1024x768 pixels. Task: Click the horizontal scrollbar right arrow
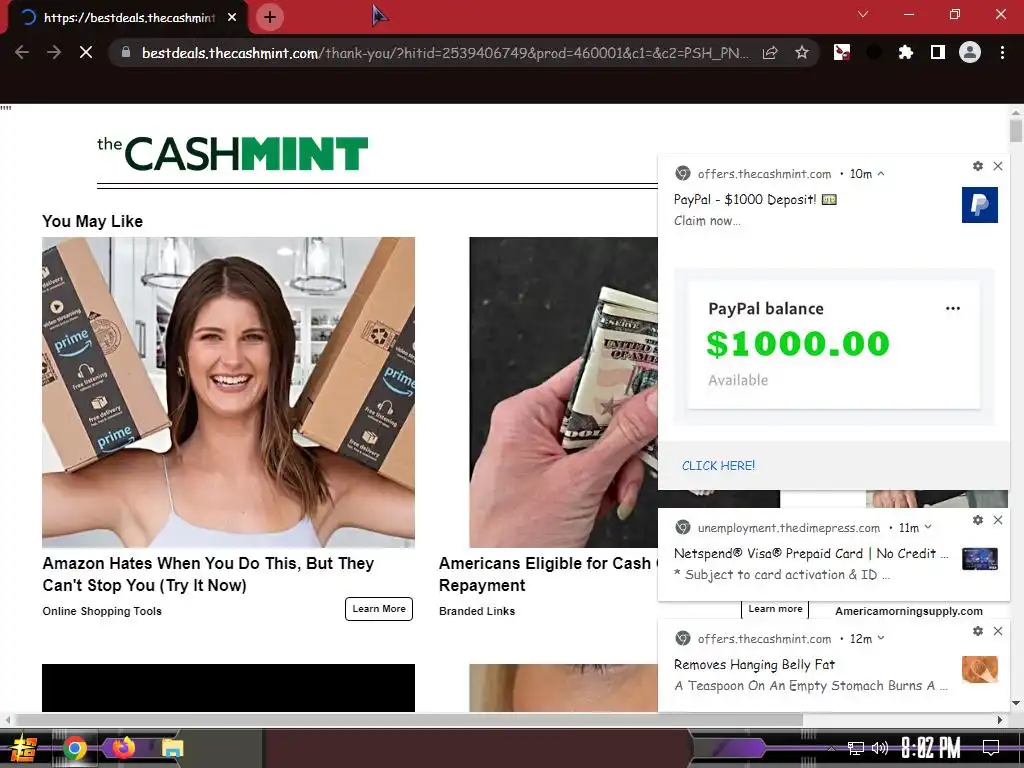1000,720
